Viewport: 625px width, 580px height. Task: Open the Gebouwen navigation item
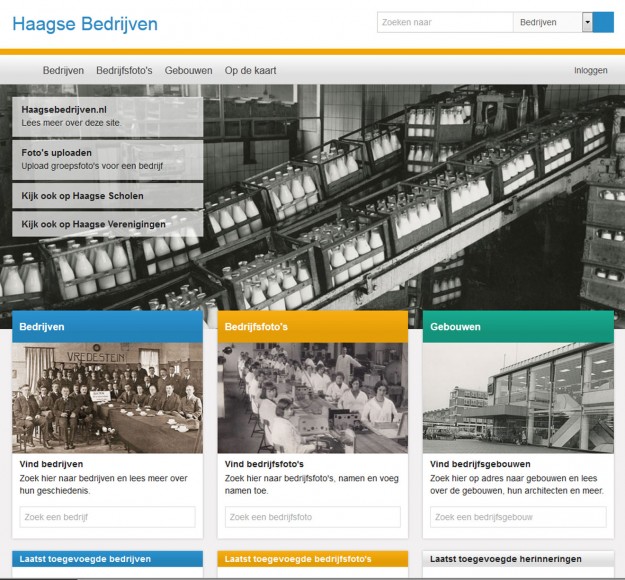(188, 71)
